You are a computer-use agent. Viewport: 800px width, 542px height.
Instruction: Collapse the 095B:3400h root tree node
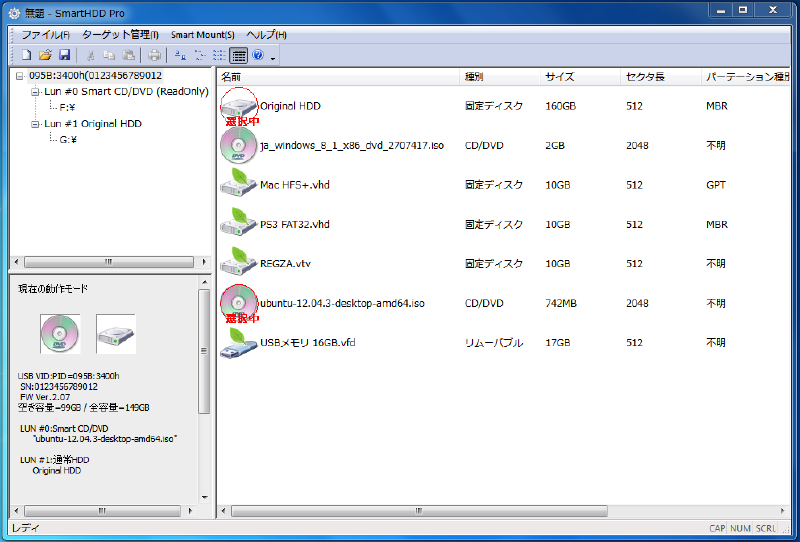(x=19, y=76)
